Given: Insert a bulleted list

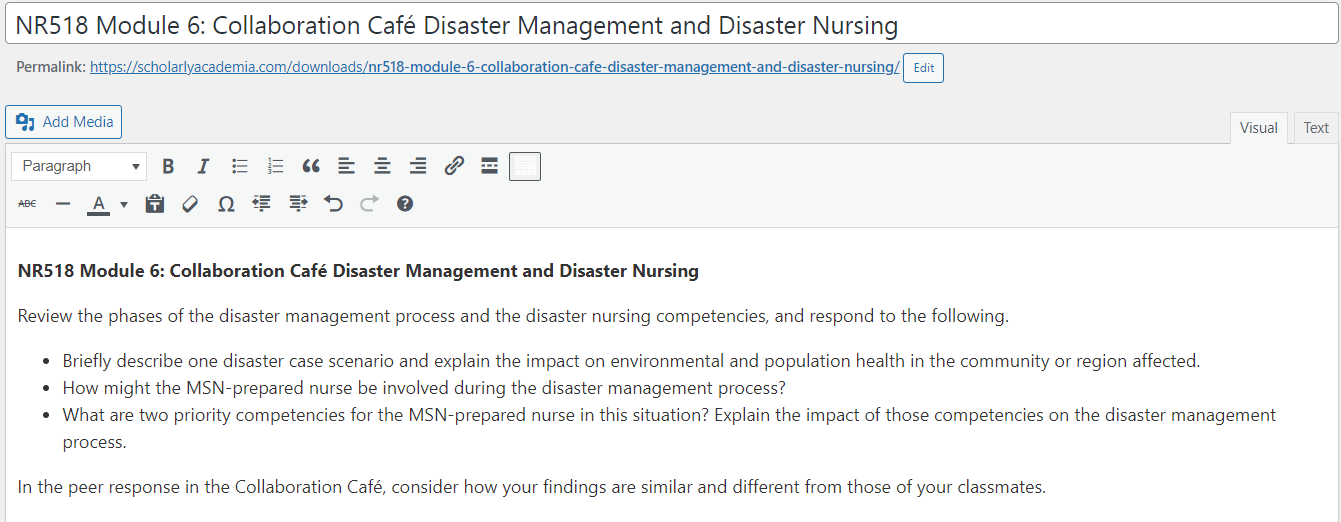Looking at the screenshot, I should 240,166.
